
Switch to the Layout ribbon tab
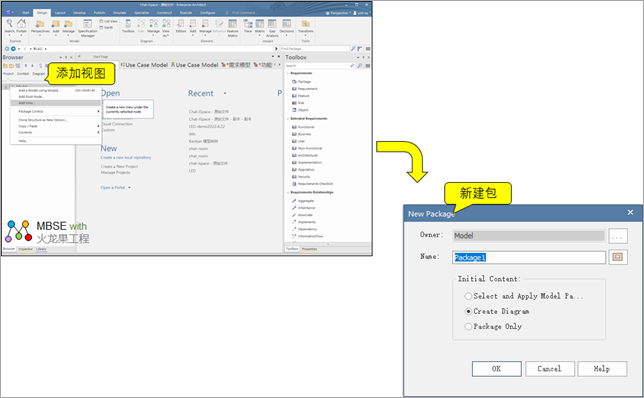60,13
